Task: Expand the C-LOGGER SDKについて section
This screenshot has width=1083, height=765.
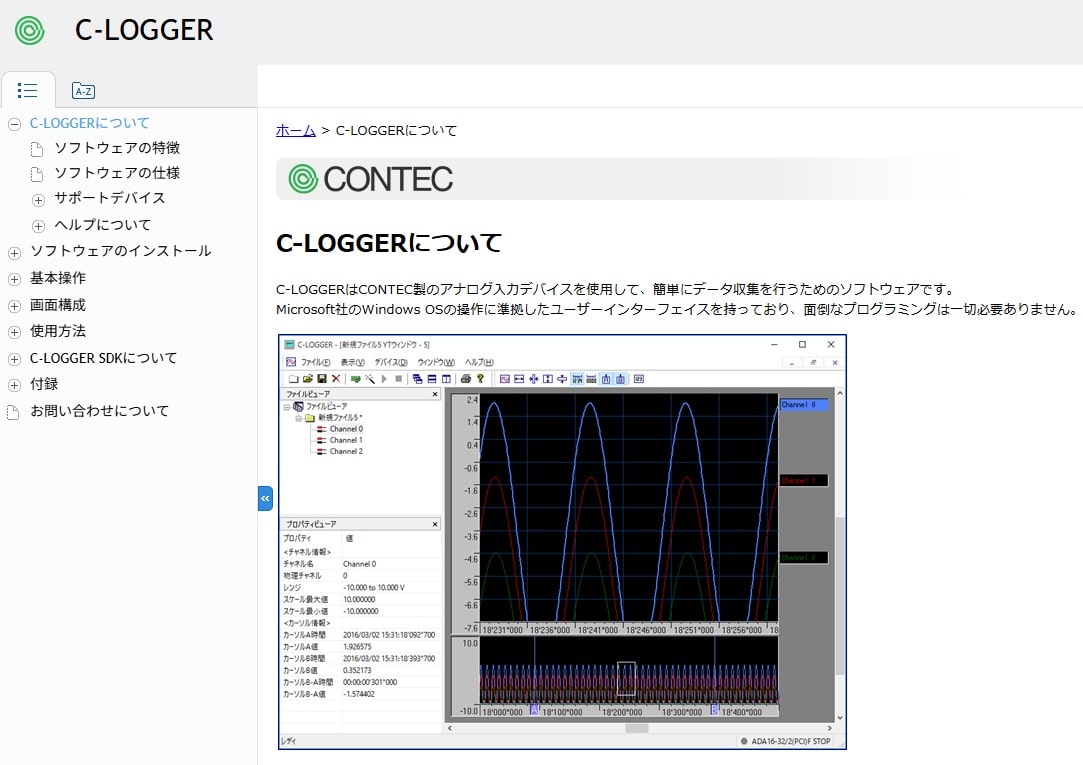Action: 14,359
